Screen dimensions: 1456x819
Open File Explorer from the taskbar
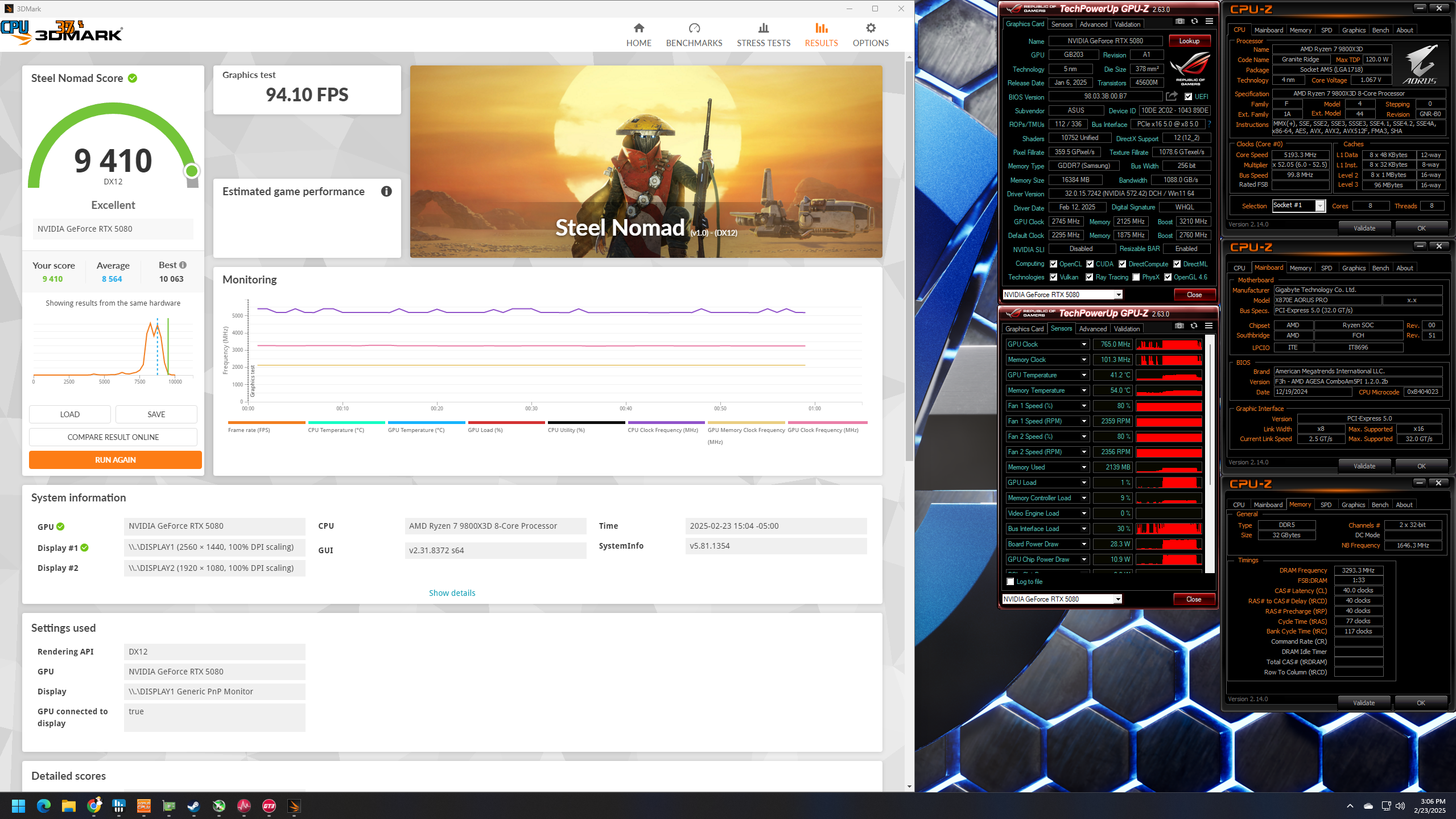click(69, 806)
